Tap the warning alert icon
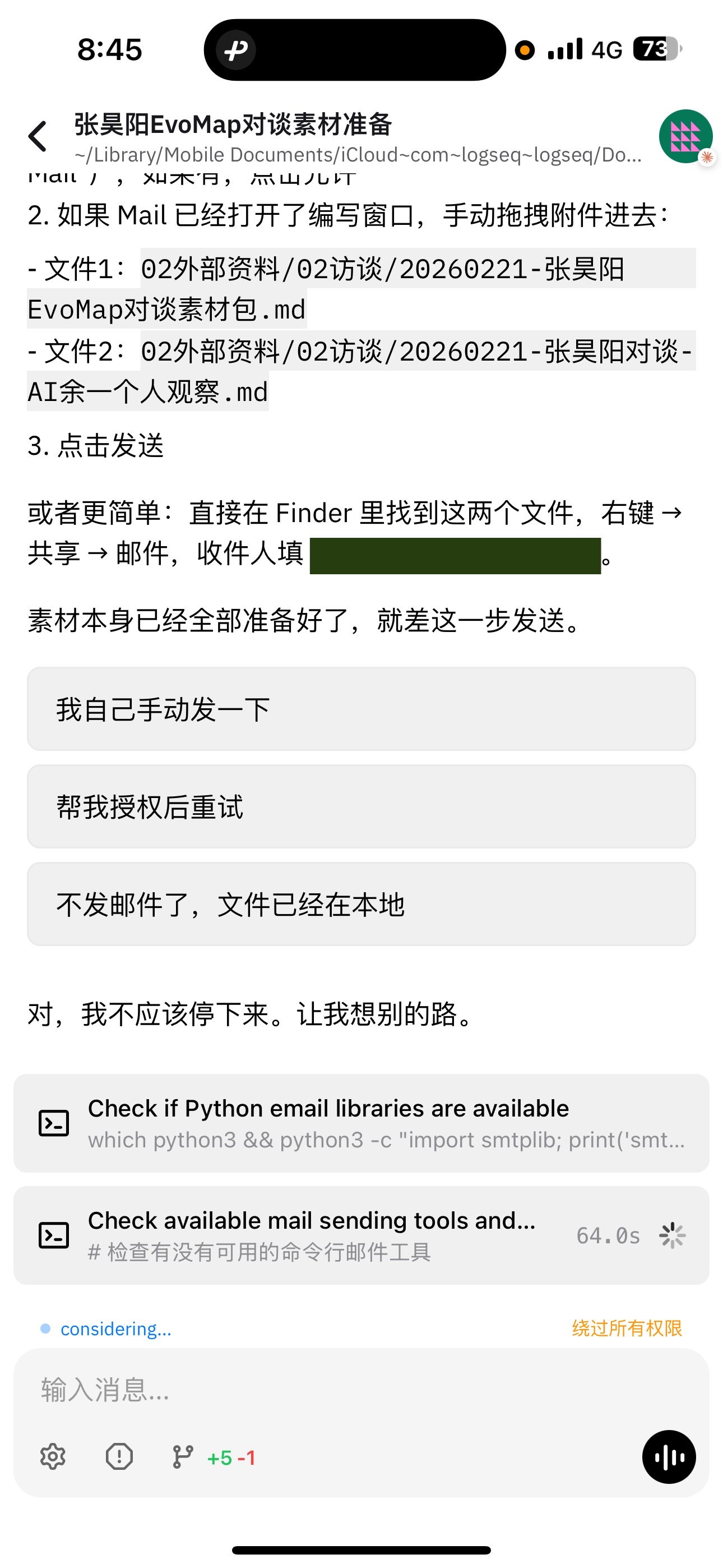Viewport: 723px width, 1568px height. 119,1456
